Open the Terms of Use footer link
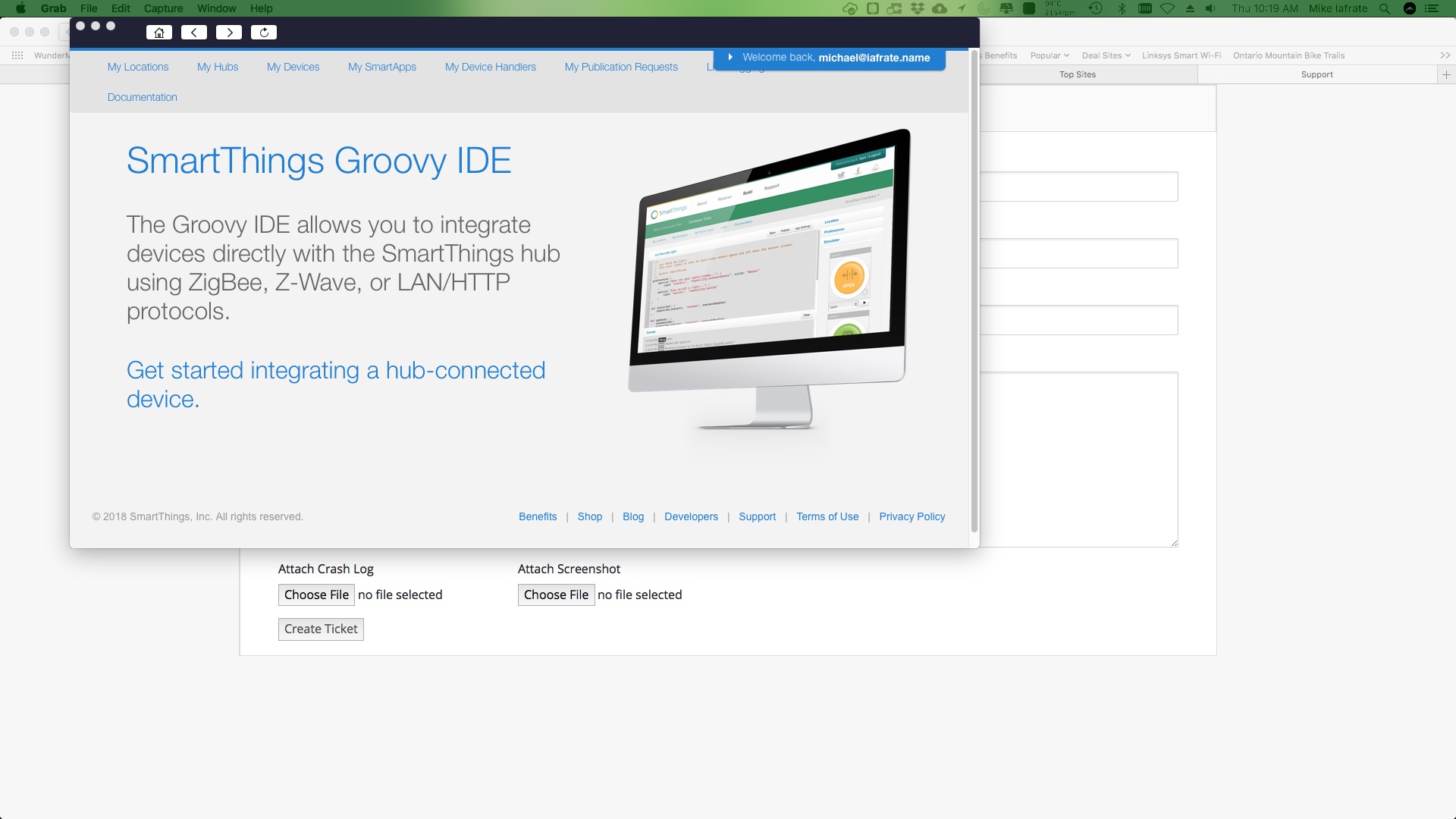The width and height of the screenshot is (1456, 819). pyautogui.click(x=827, y=516)
